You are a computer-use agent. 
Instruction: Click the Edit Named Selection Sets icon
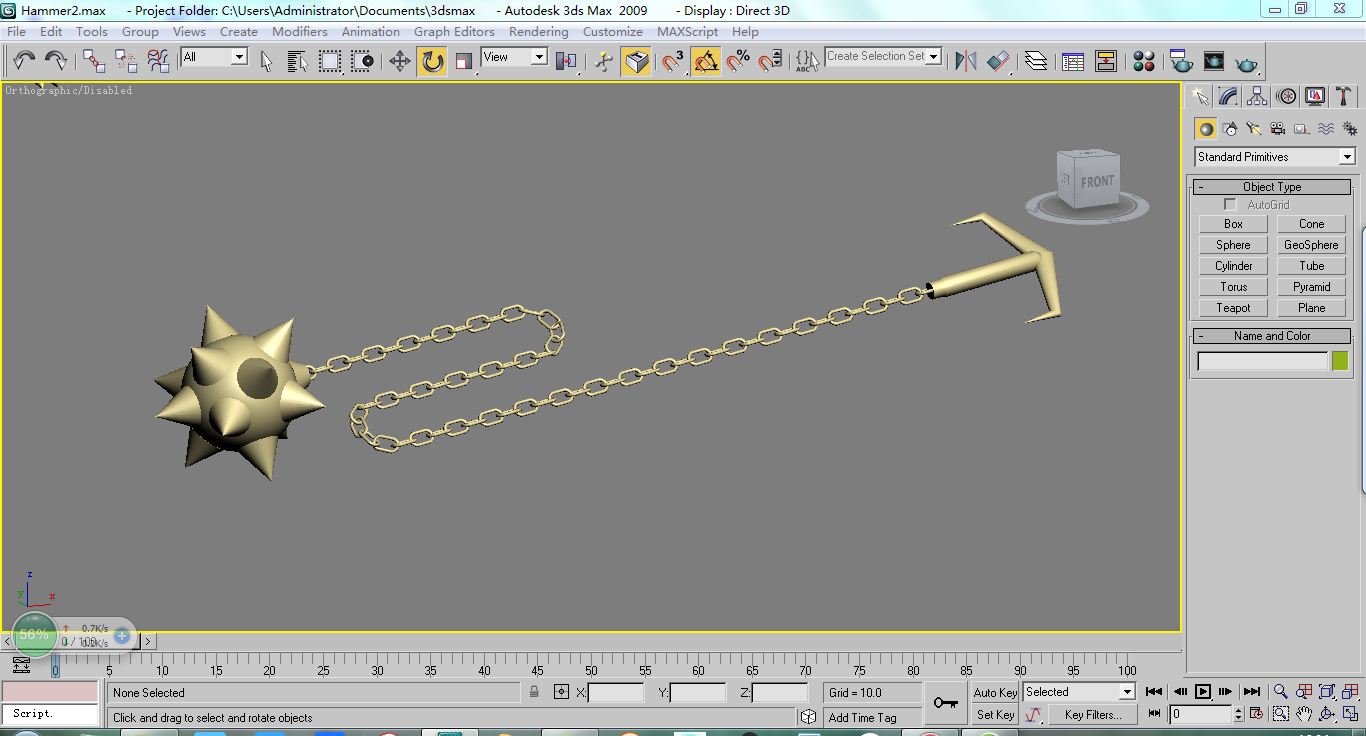coord(807,61)
